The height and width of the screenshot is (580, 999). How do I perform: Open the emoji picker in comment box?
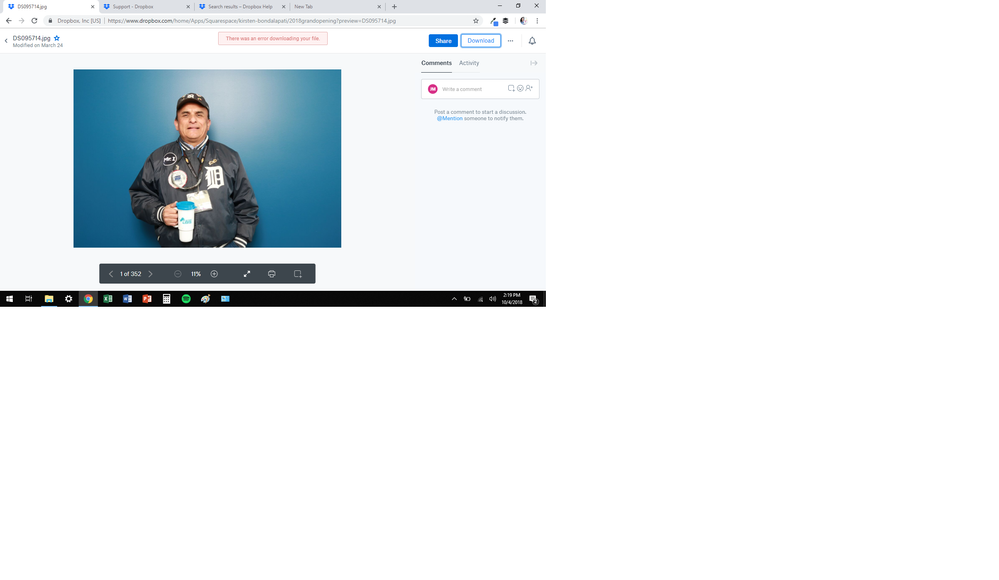pyautogui.click(x=520, y=89)
